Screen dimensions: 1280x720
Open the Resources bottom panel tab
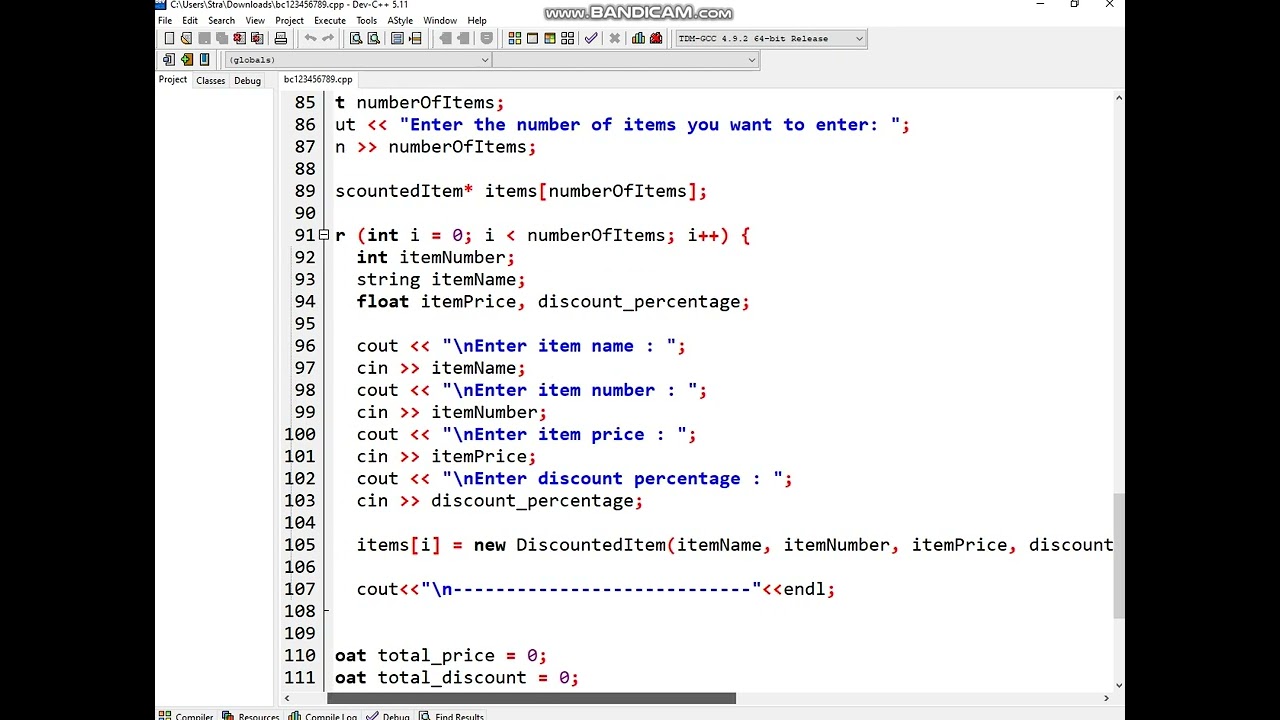(251, 716)
